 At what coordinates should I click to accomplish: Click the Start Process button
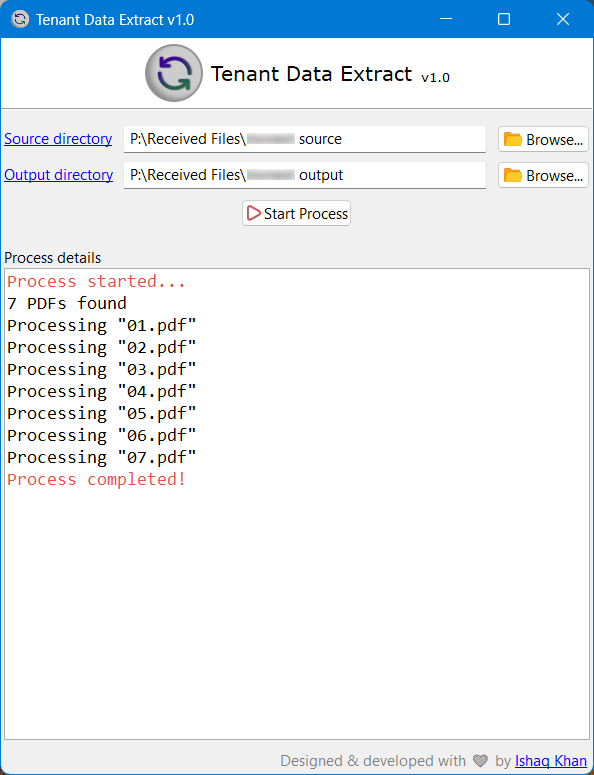(297, 214)
